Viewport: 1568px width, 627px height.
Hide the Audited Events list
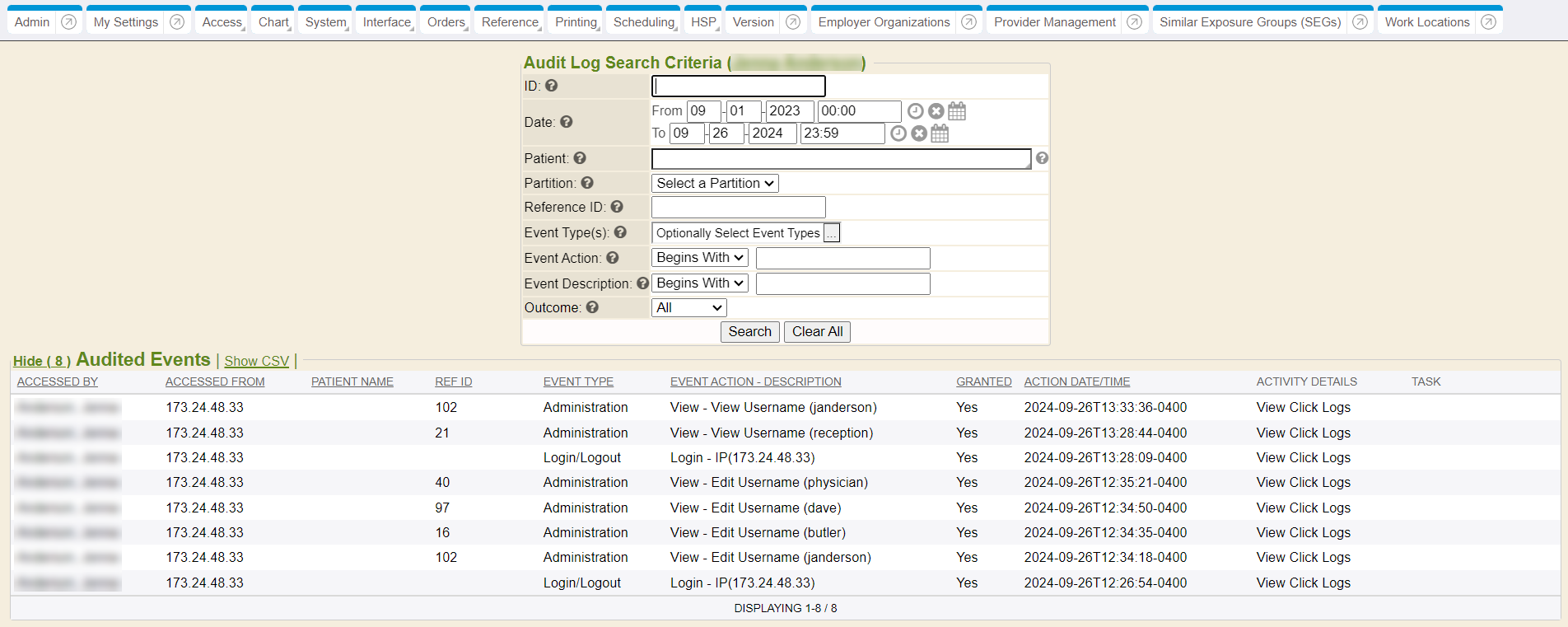coord(41,362)
